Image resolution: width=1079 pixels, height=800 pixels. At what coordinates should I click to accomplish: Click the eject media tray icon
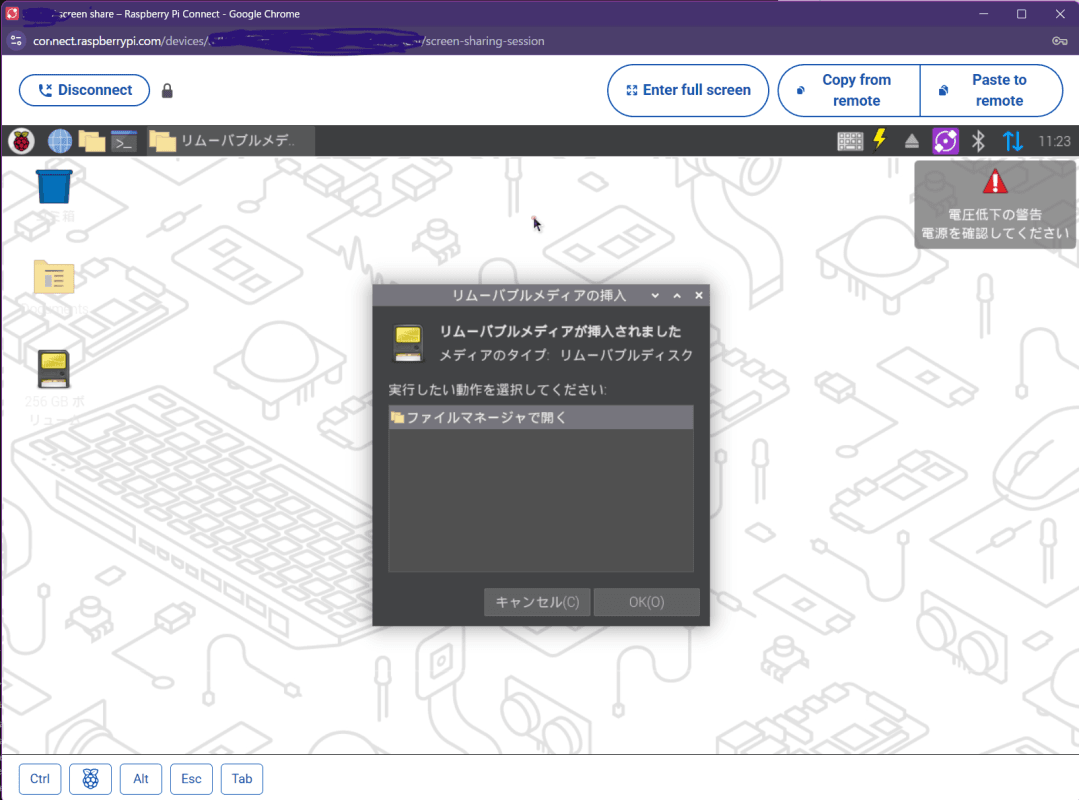(x=912, y=141)
